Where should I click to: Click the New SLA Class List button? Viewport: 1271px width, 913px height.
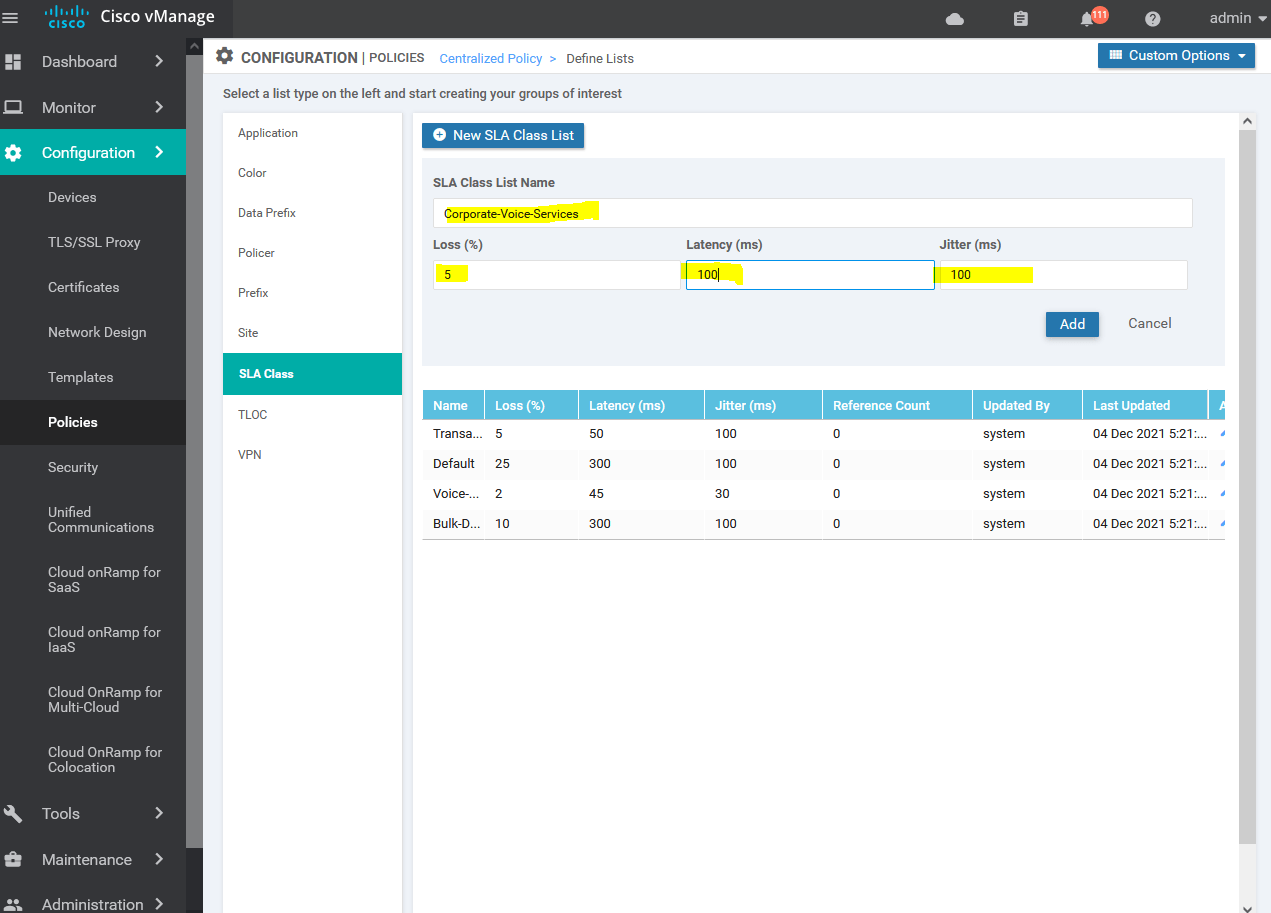coord(503,135)
